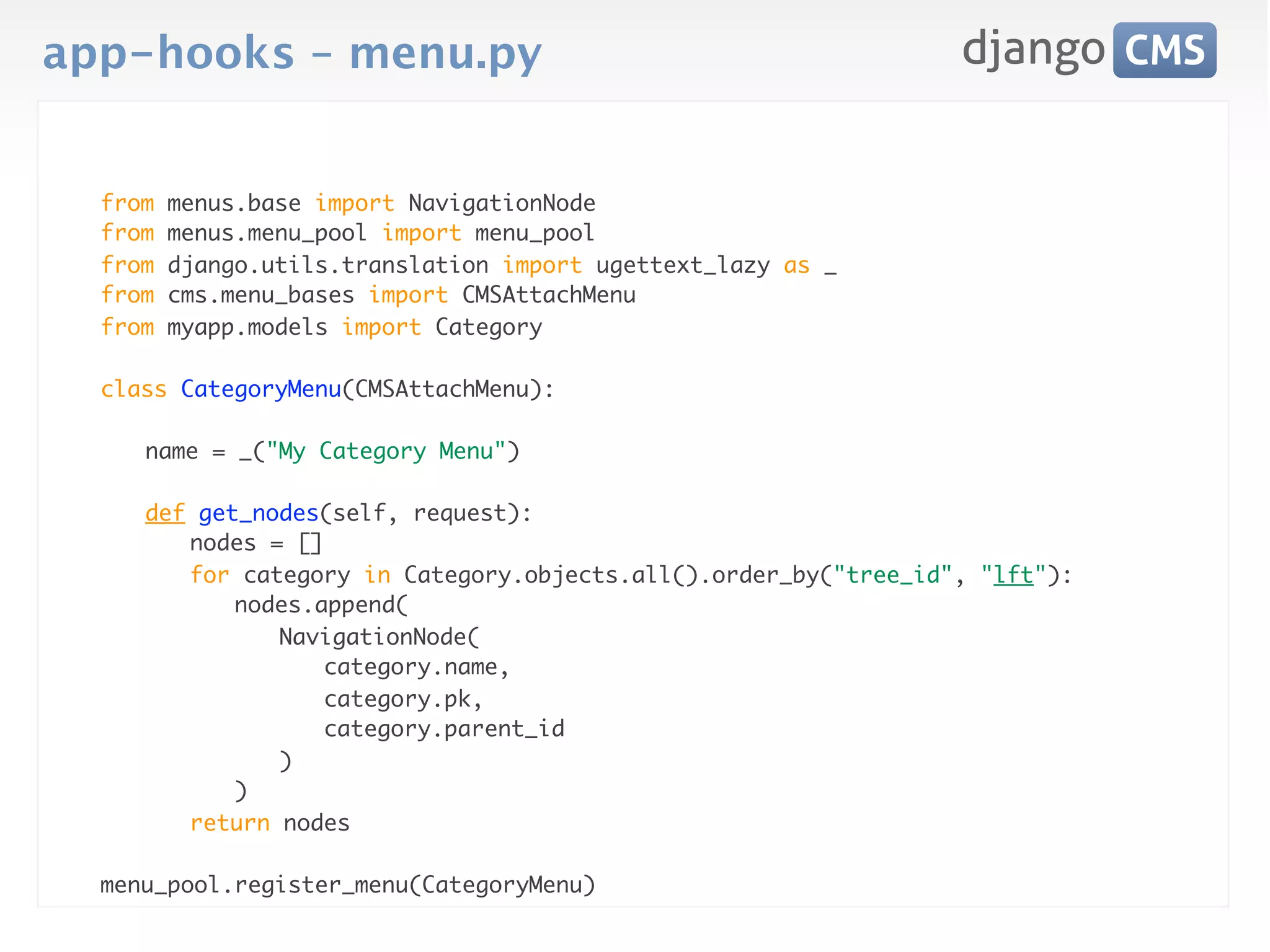Click the slide title 'app-hooks – menu.py'
This screenshot has height=952, width=1270.
[292, 55]
